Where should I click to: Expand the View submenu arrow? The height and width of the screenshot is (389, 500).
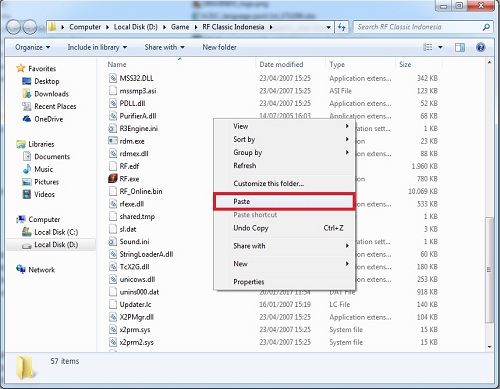coord(347,126)
